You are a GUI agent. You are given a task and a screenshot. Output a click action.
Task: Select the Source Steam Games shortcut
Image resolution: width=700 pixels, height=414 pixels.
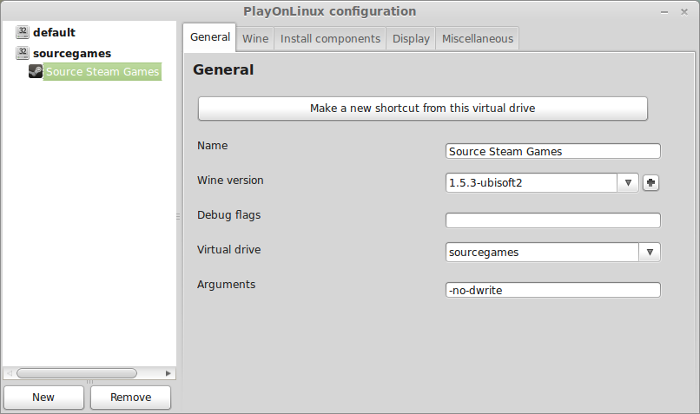(102, 71)
